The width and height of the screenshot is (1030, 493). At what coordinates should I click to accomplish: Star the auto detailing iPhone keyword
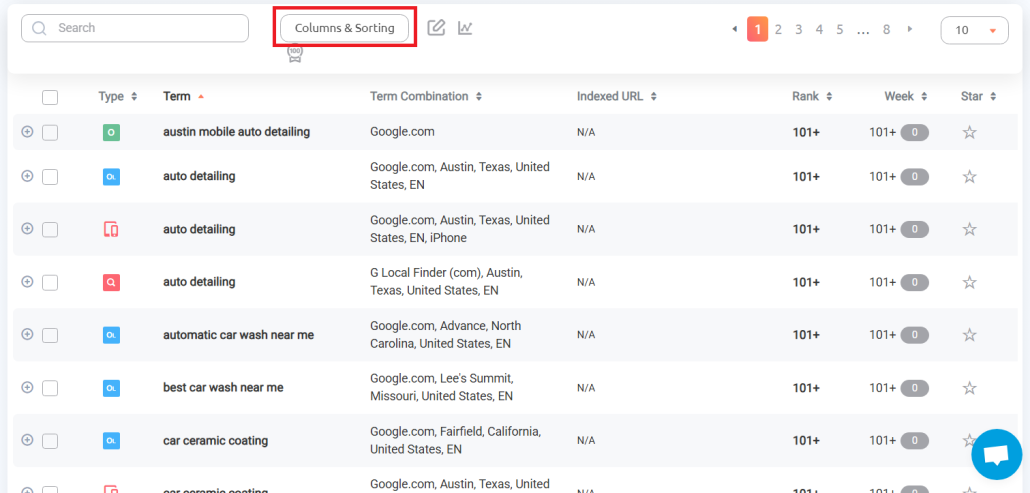click(970, 229)
